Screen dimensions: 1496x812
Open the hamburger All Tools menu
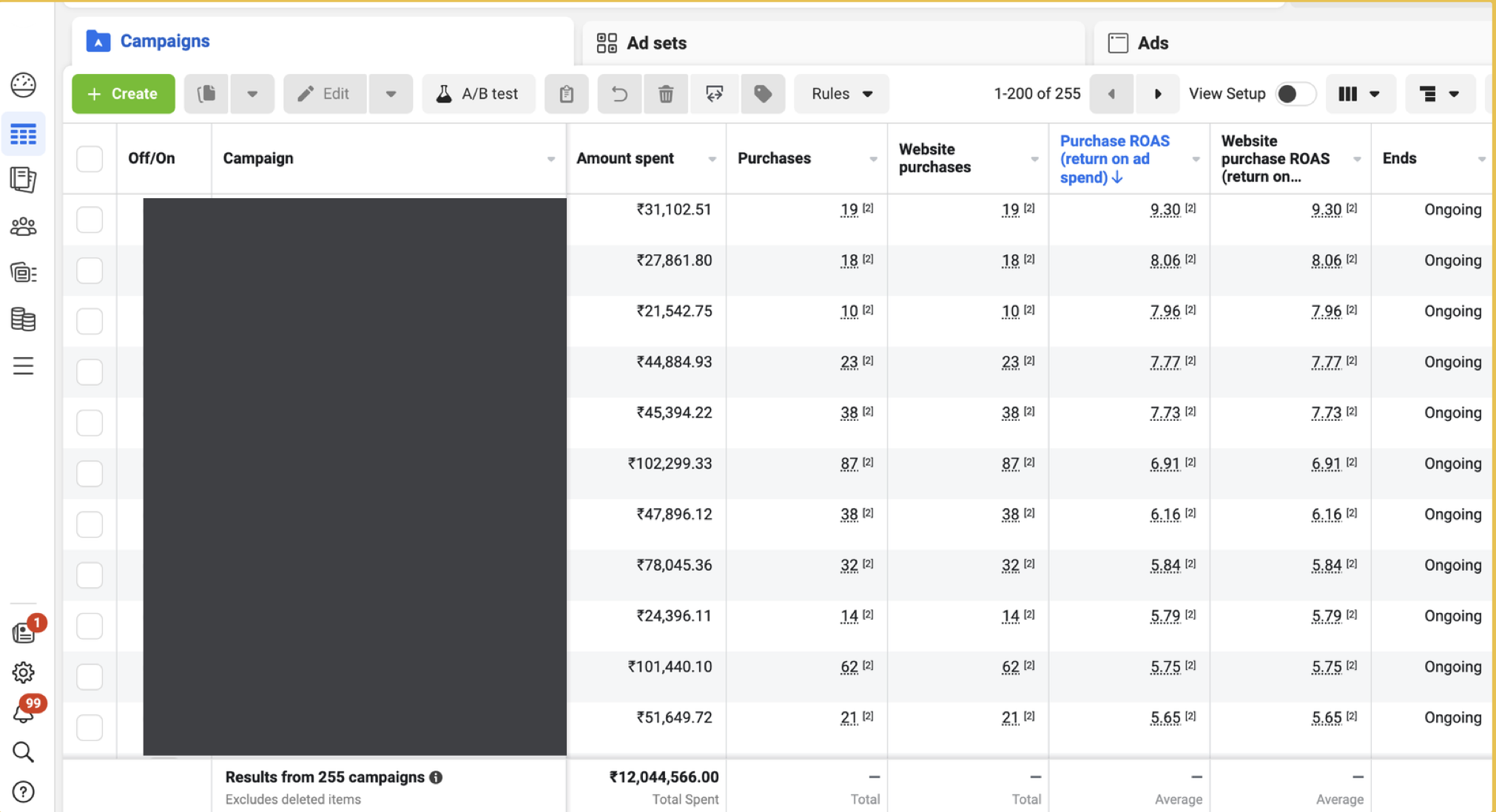[23, 365]
